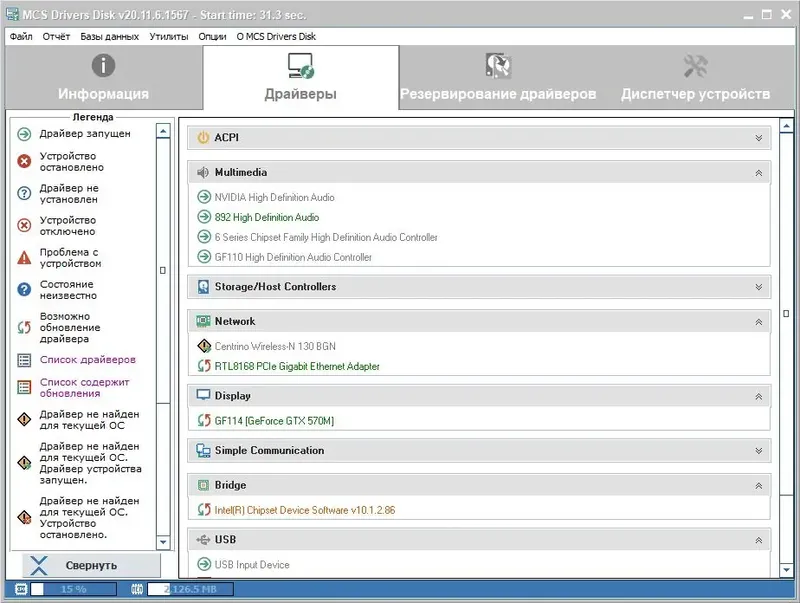Click the 2126.5 MB memory progress bar
800x603 pixels.
pos(190,589)
